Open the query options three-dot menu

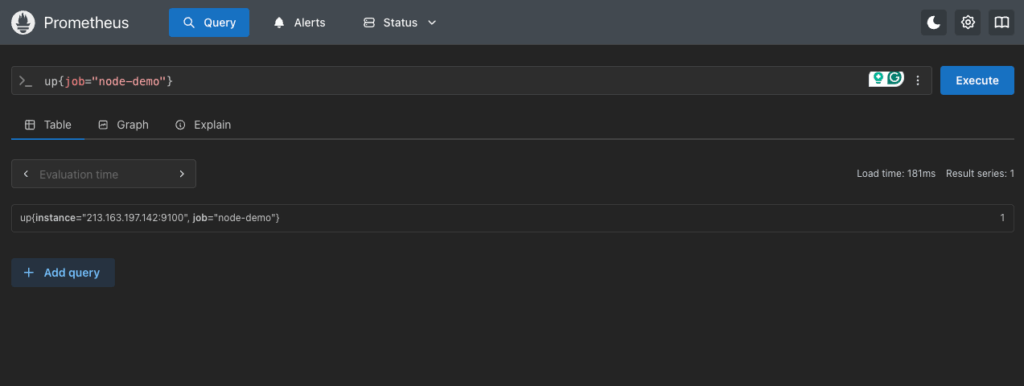[918, 80]
